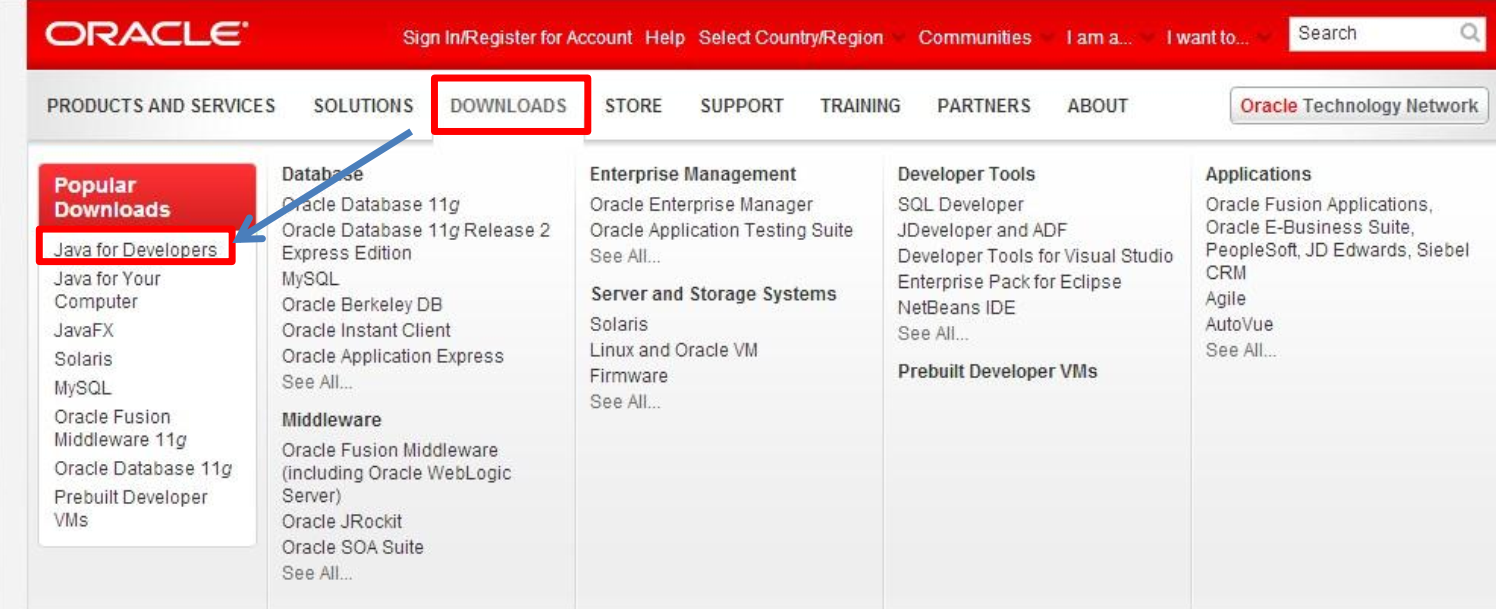Open JDeveloper and ADF
The width and height of the screenshot is (1496, 609).
[x=982, y=231]
